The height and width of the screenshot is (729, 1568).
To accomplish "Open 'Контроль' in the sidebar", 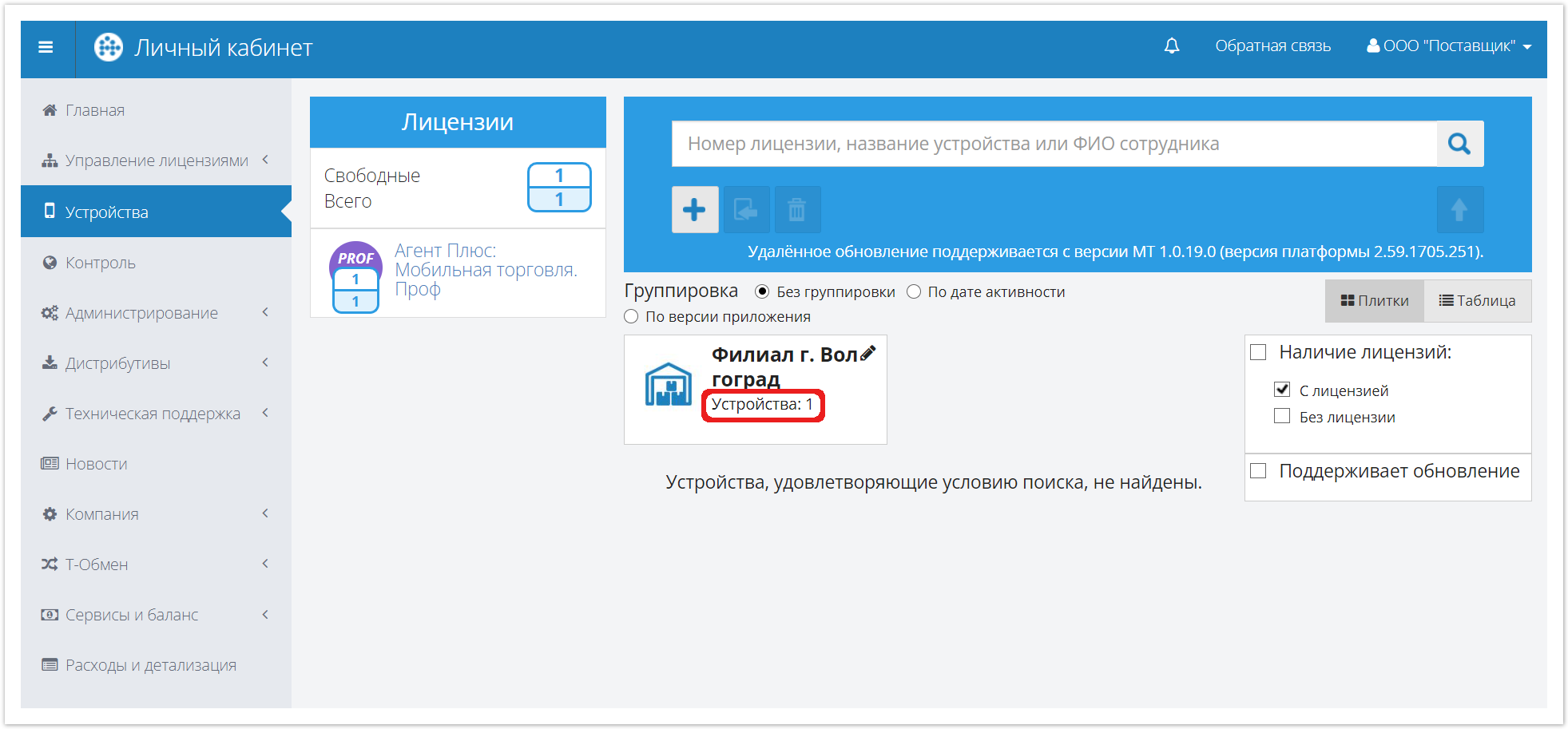I will (x=101, y=263).
